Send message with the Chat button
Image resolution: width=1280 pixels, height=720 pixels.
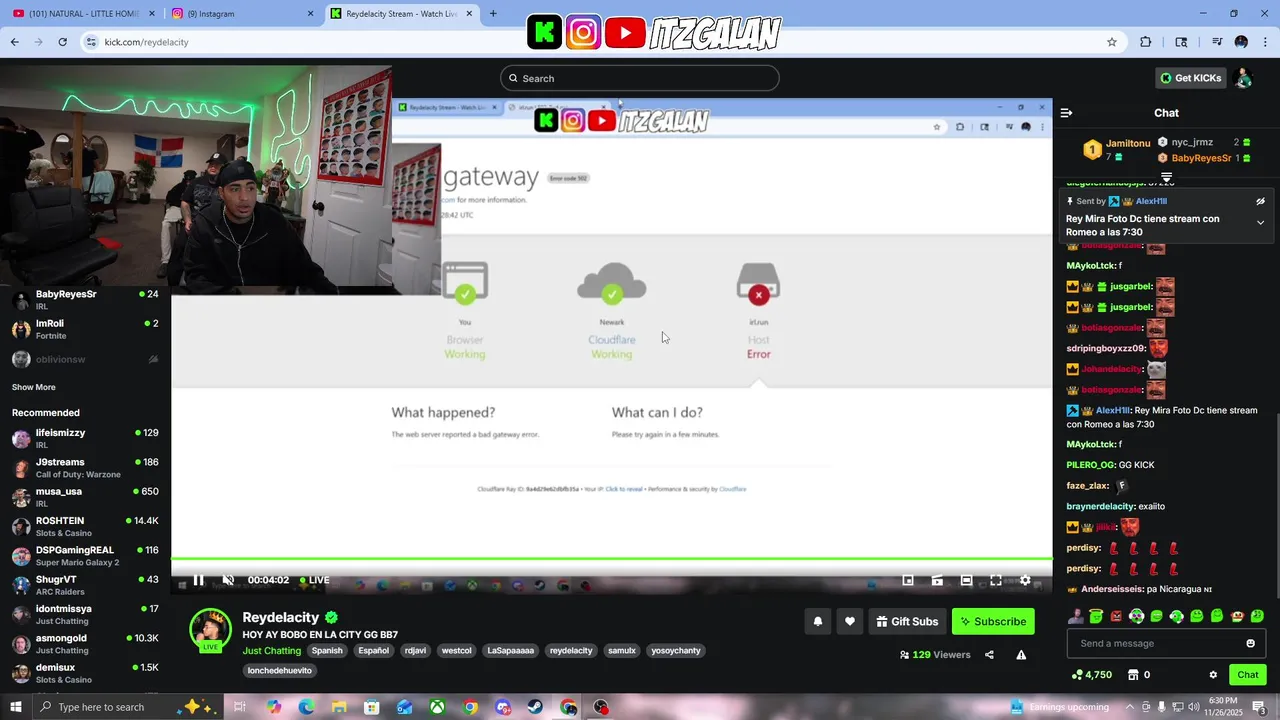pos(1247,675)
